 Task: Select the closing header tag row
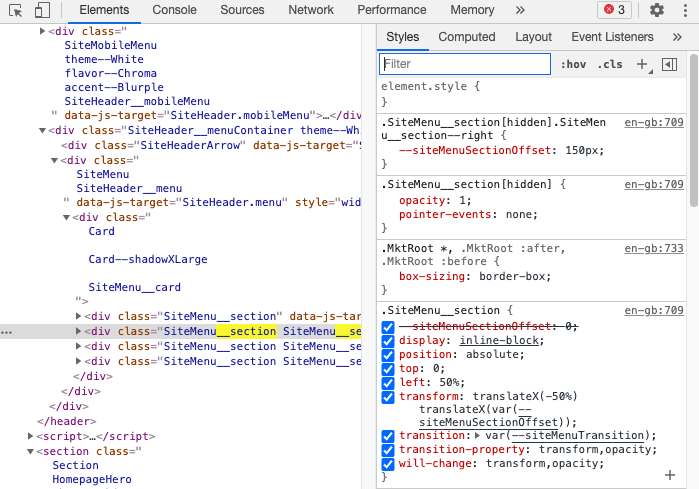66,421
